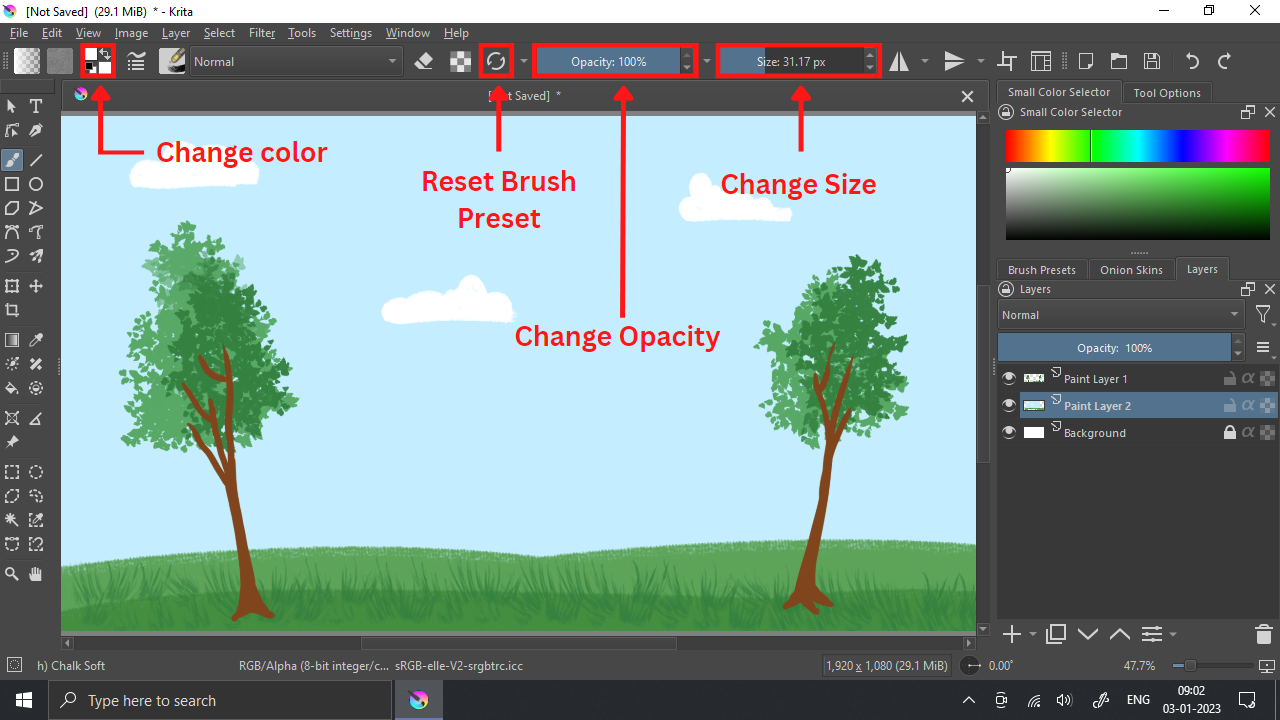
Task: Activate the Multibrush tool
Action: coord(36,256)
